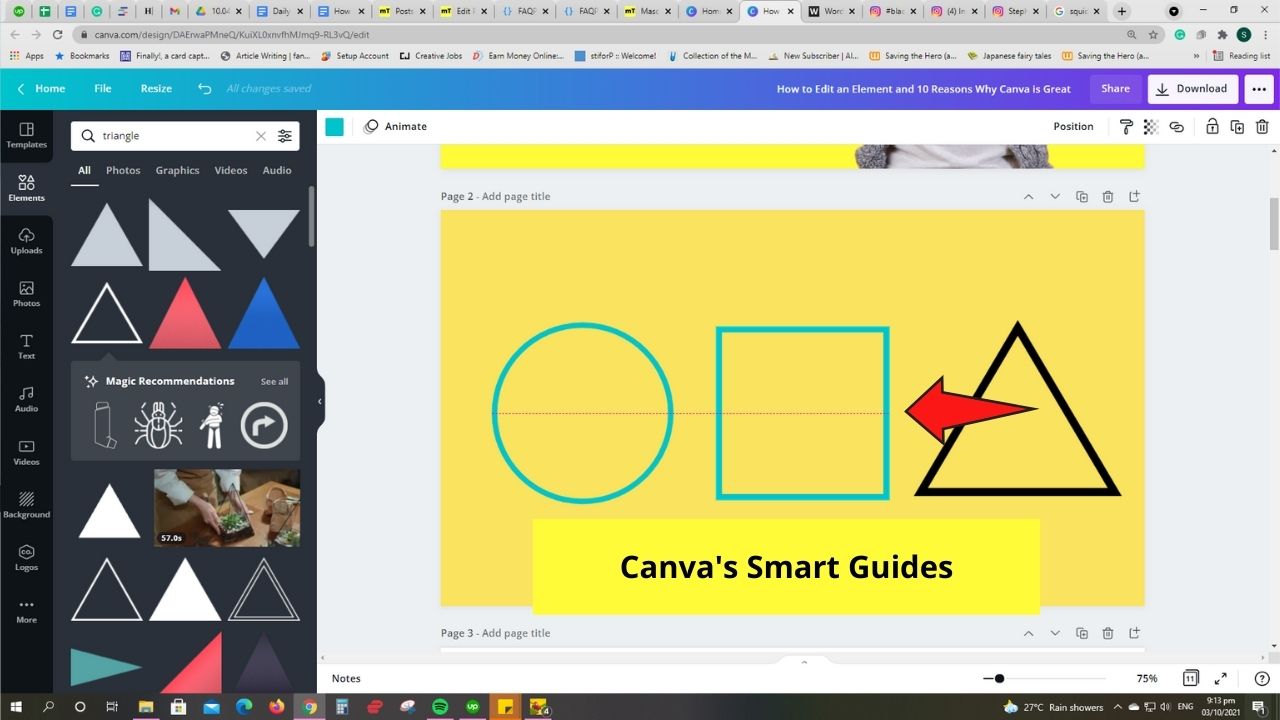Open search filter settings

[x=285, y=136]
